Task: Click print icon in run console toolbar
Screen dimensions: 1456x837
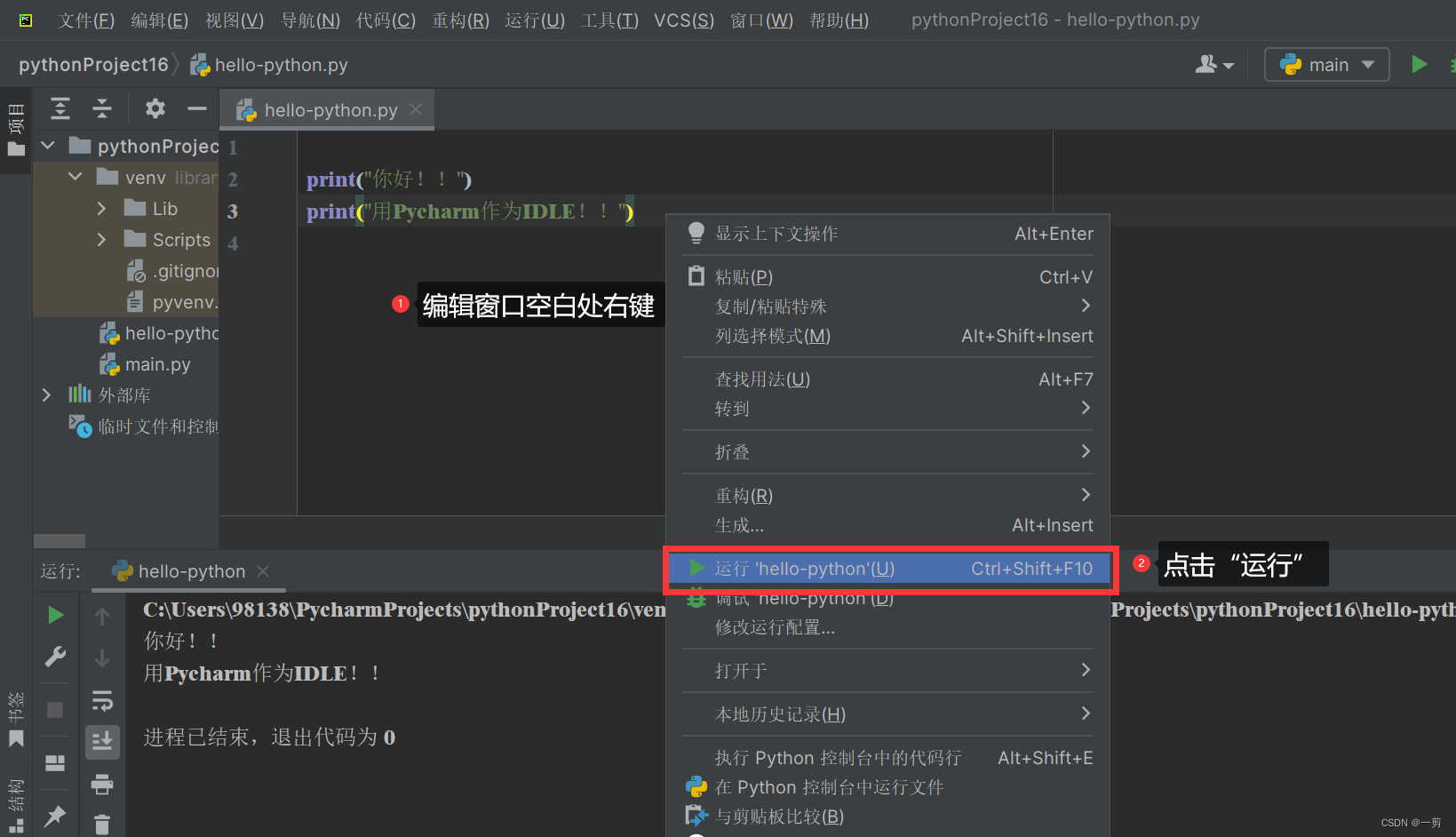Action: [102, 784]
